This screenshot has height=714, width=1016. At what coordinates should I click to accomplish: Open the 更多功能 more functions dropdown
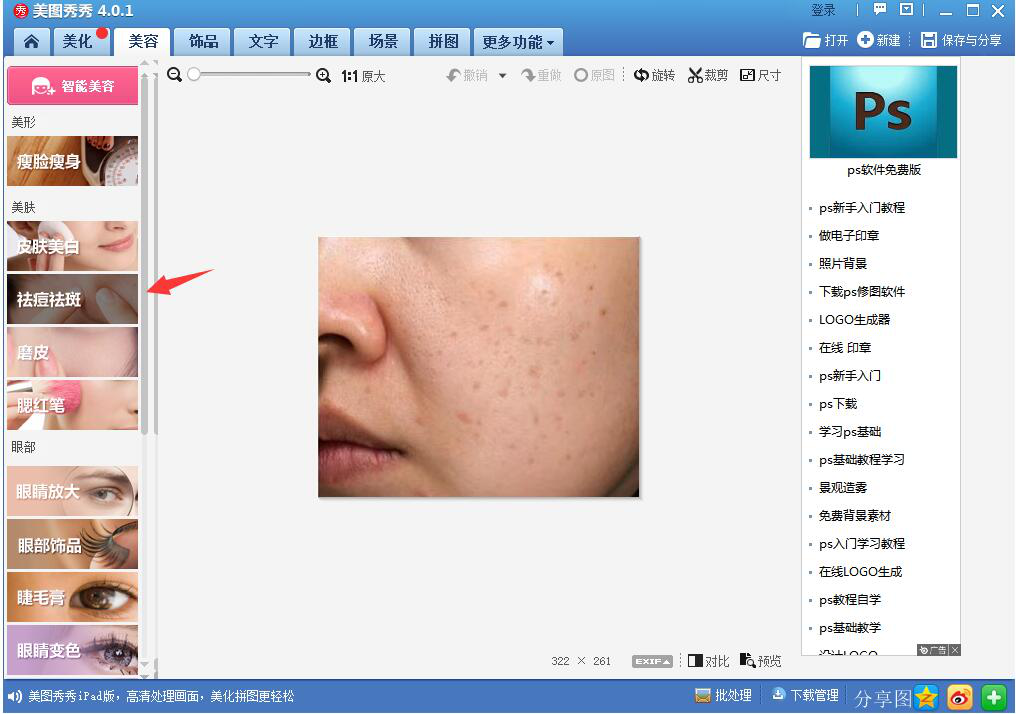pos(516,41)
